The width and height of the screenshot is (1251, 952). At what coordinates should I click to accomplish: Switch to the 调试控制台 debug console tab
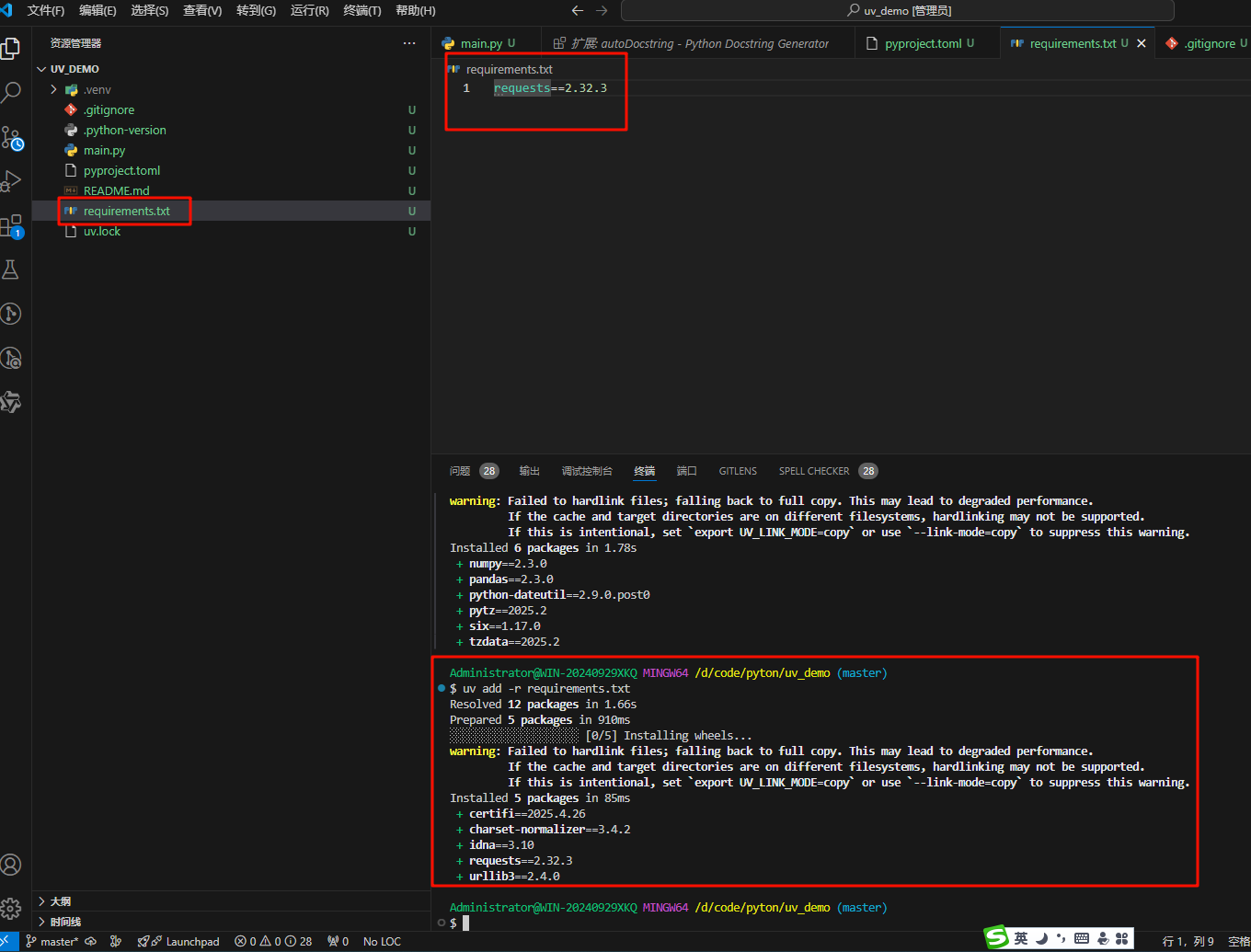[587, 471]
